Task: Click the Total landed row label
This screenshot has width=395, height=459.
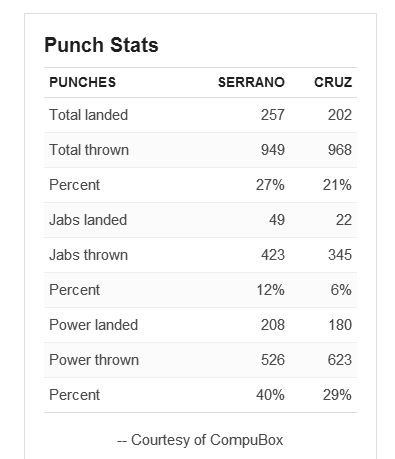Action: [x=89, y=115]
